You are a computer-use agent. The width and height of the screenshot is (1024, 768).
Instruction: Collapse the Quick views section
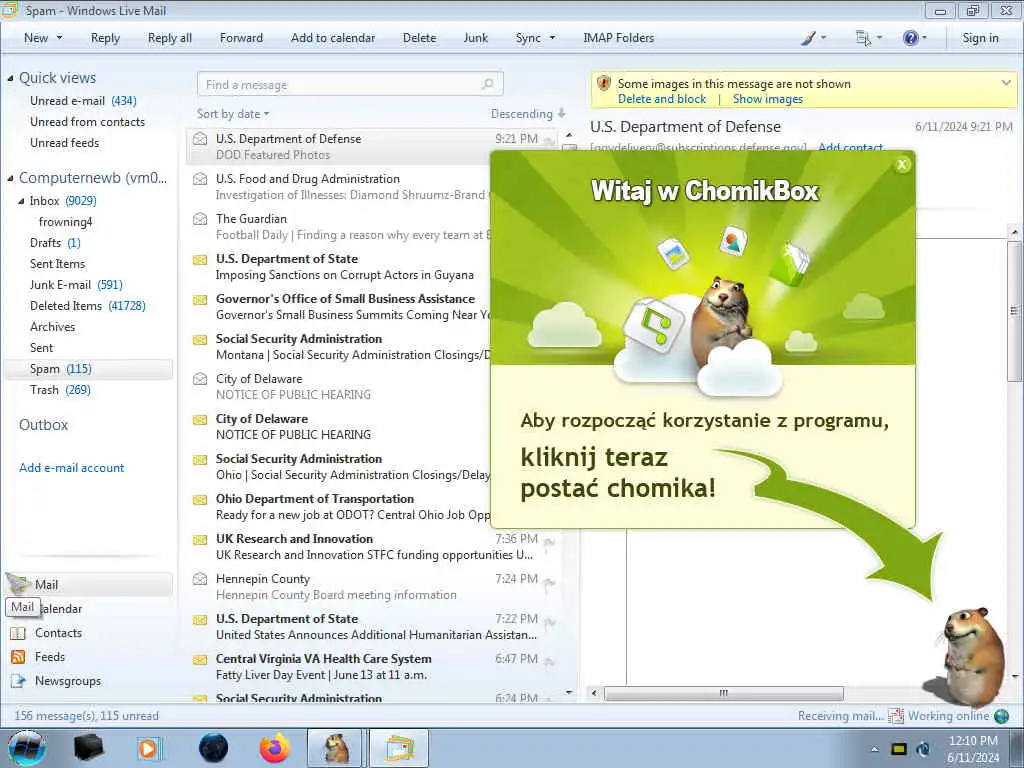(x=10, y=78)
